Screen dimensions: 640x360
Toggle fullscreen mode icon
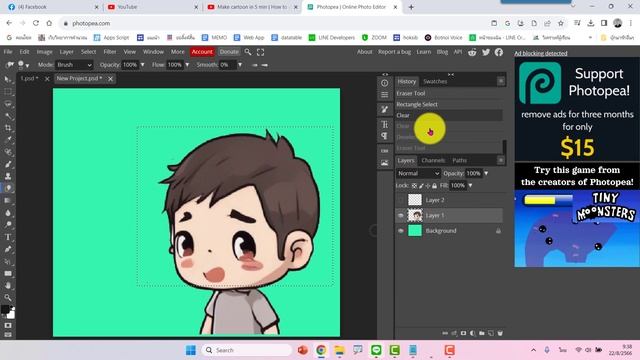pyautogui.click(x=260, y=52)
